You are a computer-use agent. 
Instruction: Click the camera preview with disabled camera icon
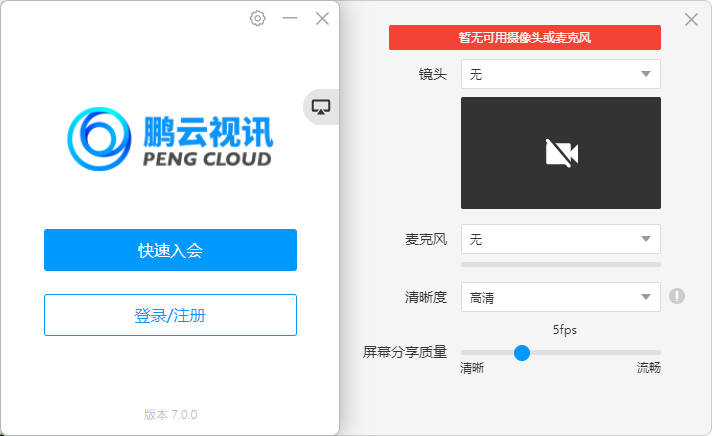click(x=561, y=153)
